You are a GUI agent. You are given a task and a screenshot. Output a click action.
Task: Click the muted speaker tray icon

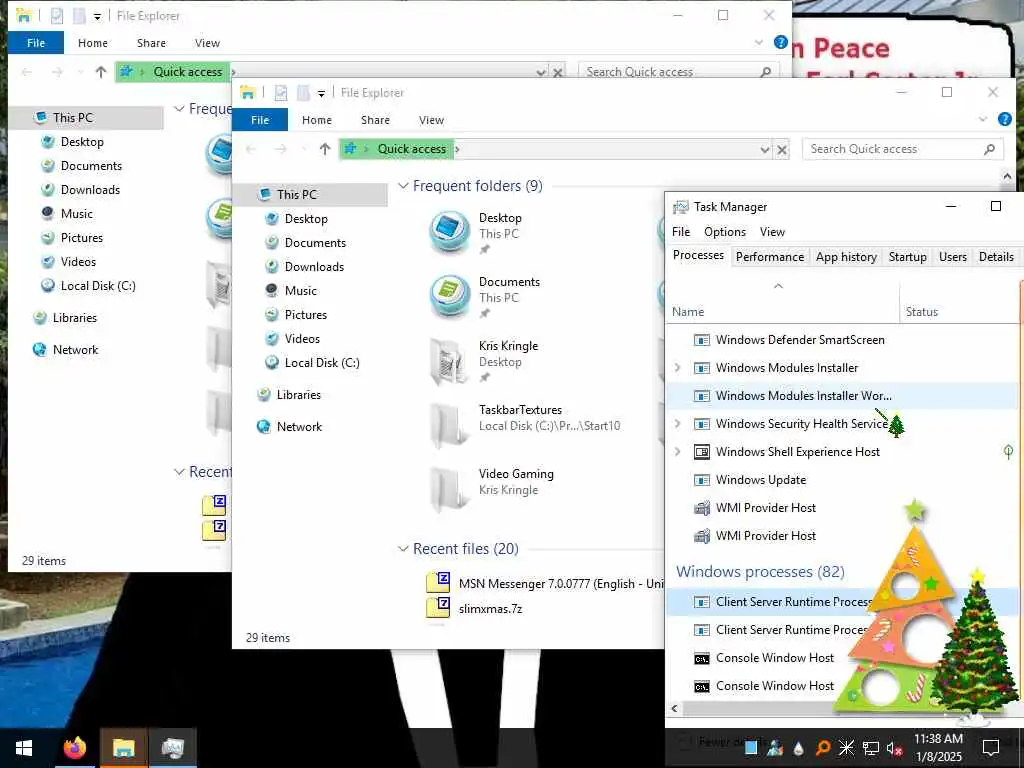[894, 748]
